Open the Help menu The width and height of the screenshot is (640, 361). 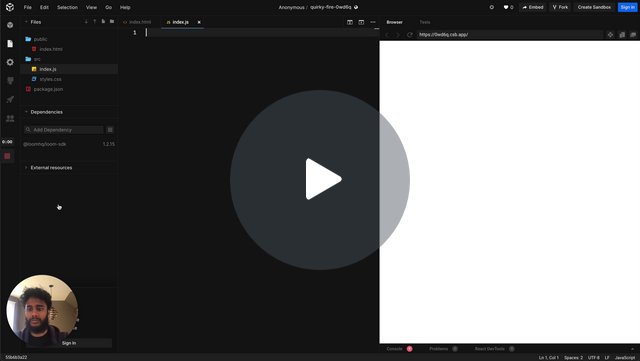coord(125,7)
